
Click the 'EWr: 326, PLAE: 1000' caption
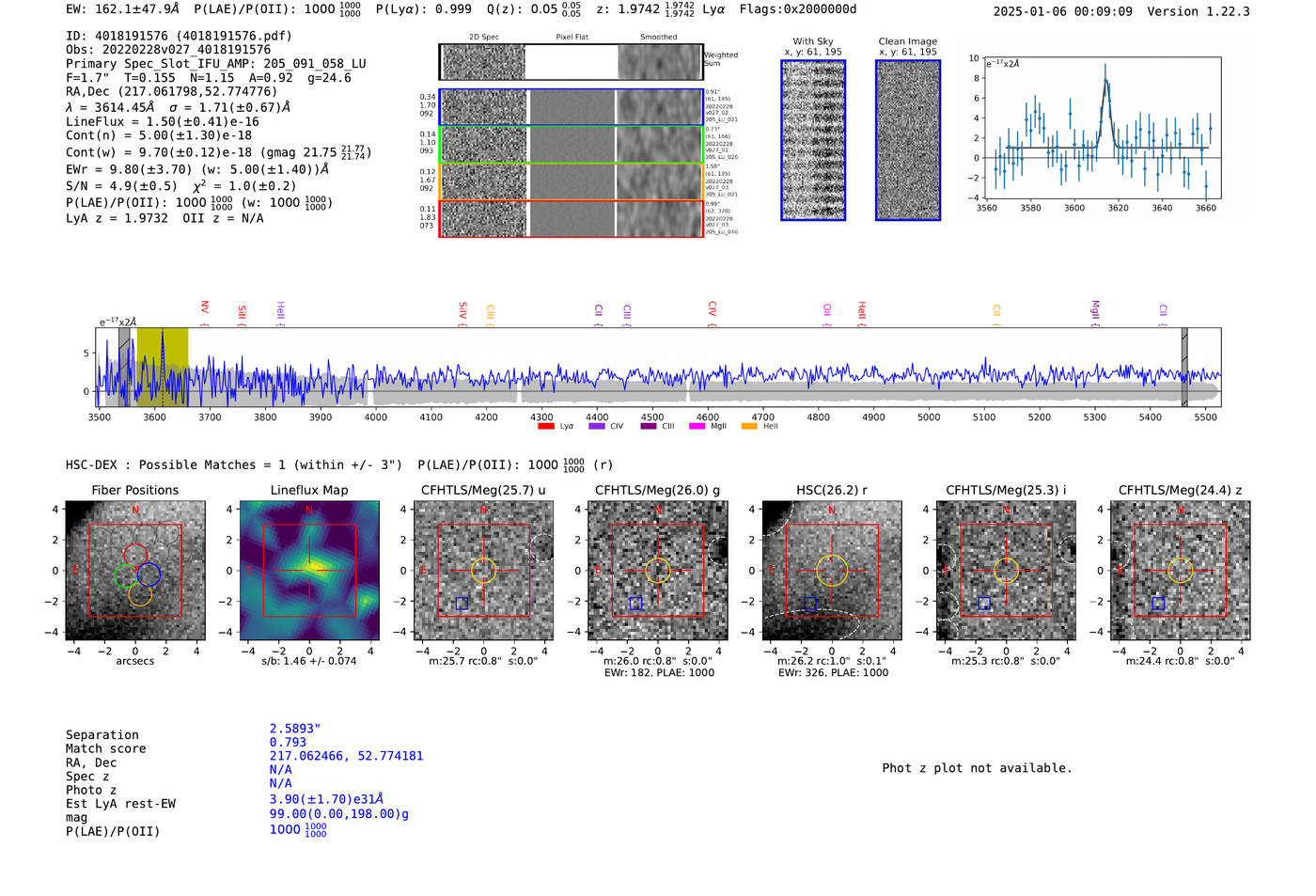[x=833, y=673]
